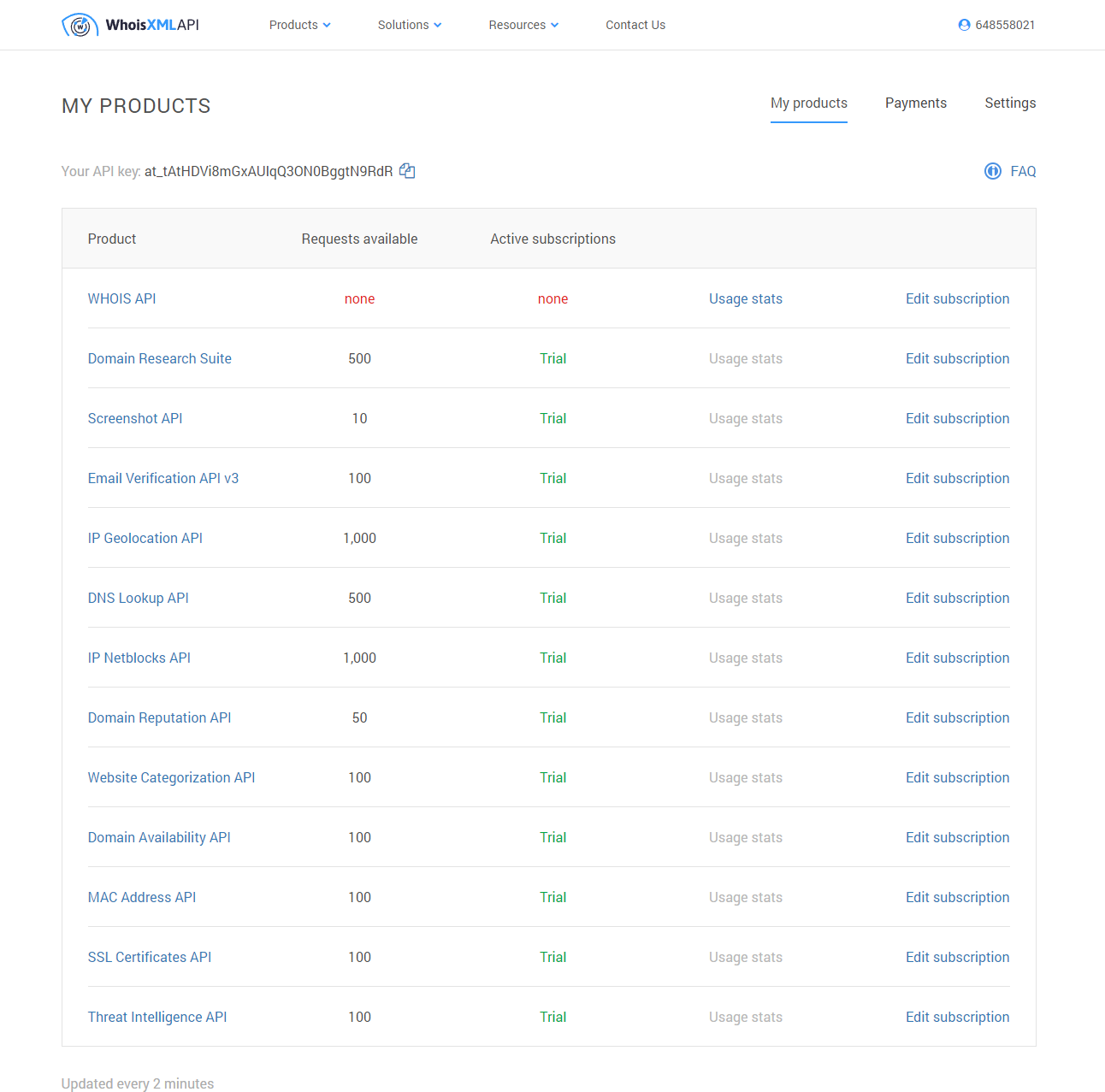
Task: Edit subscription for Threat Intelligence API
Action: point(958,1017)
